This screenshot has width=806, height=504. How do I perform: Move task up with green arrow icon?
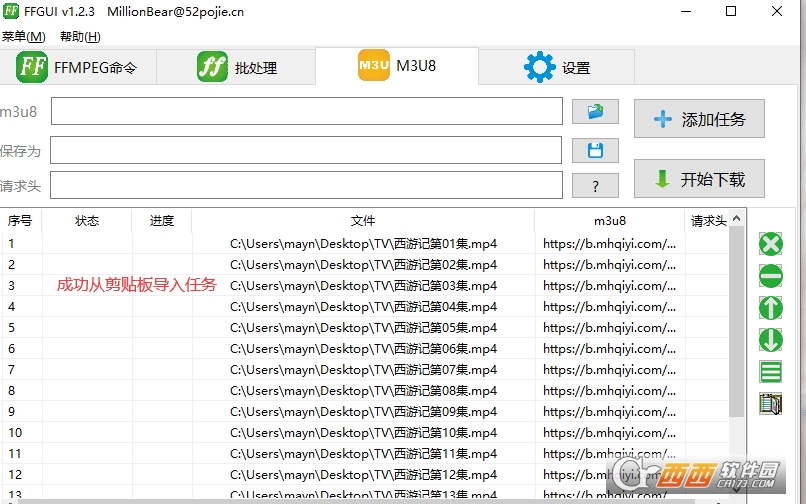771,309
